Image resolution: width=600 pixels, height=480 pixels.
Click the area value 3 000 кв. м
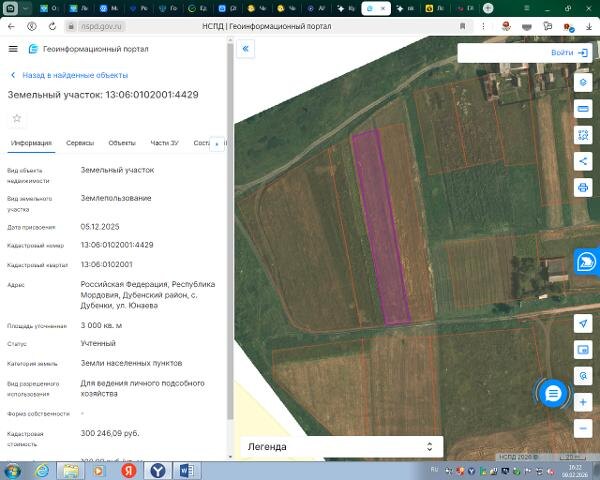tap(101, 325)
